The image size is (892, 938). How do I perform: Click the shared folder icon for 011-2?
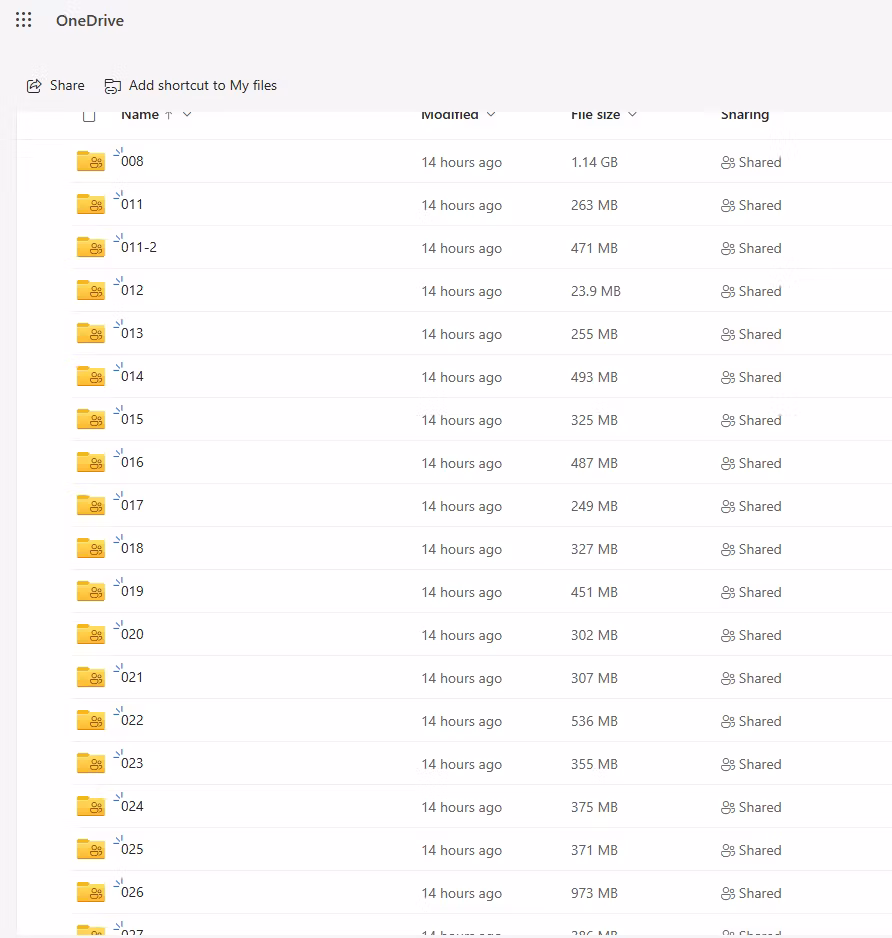click(x=91, y=248)
